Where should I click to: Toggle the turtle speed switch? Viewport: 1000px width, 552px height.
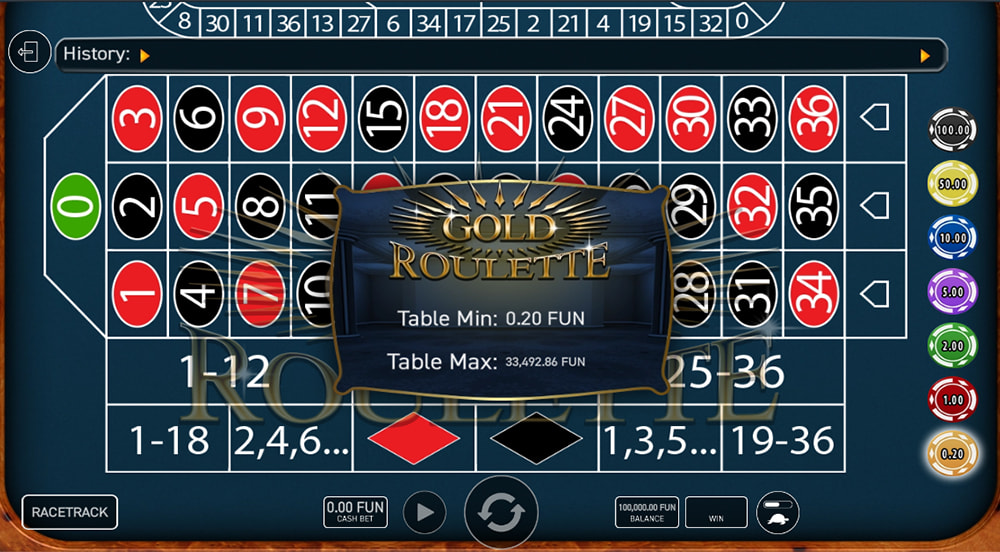(x=777, y=512)
